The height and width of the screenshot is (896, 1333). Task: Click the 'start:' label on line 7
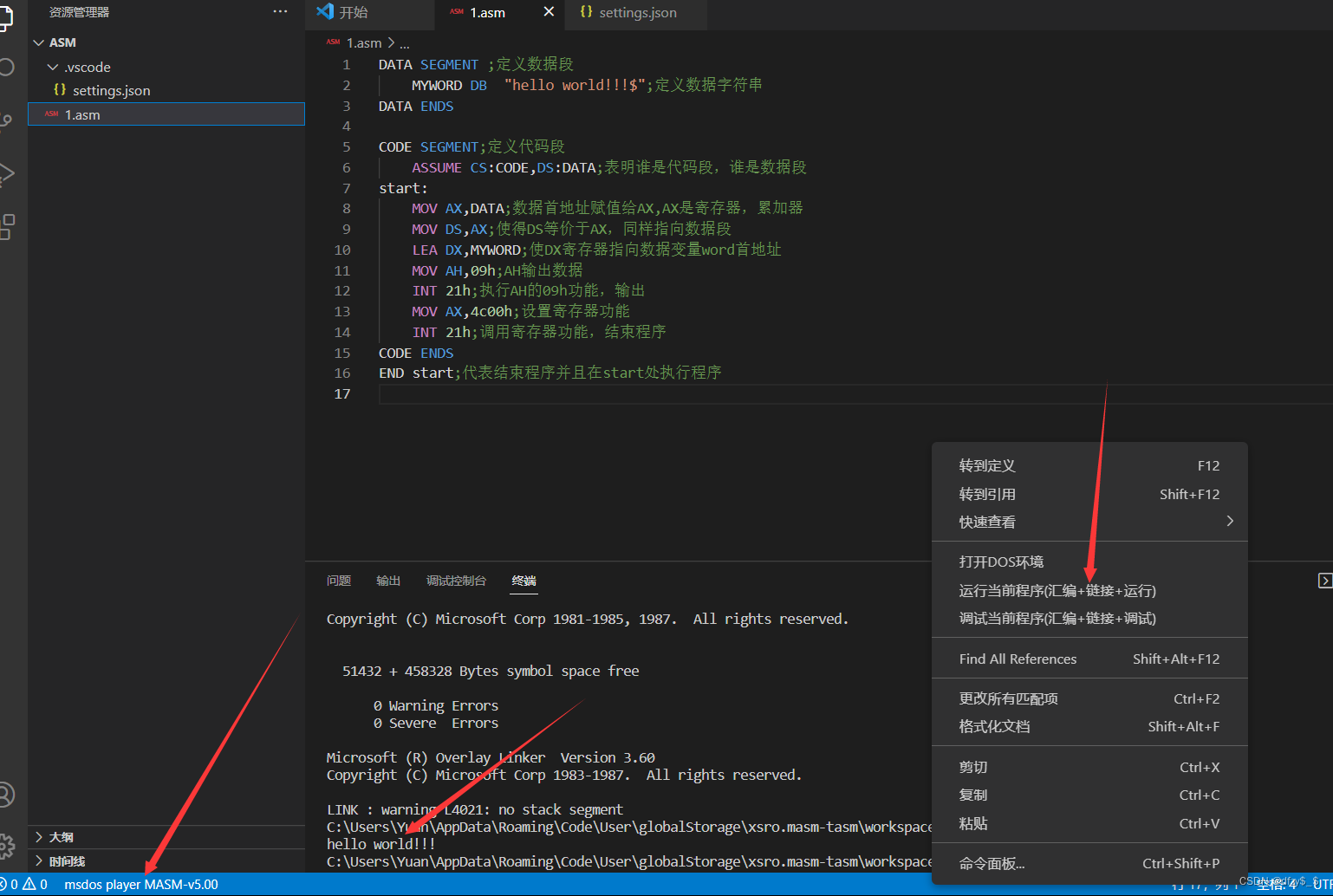pyautogui.click(x=403, y=188)
